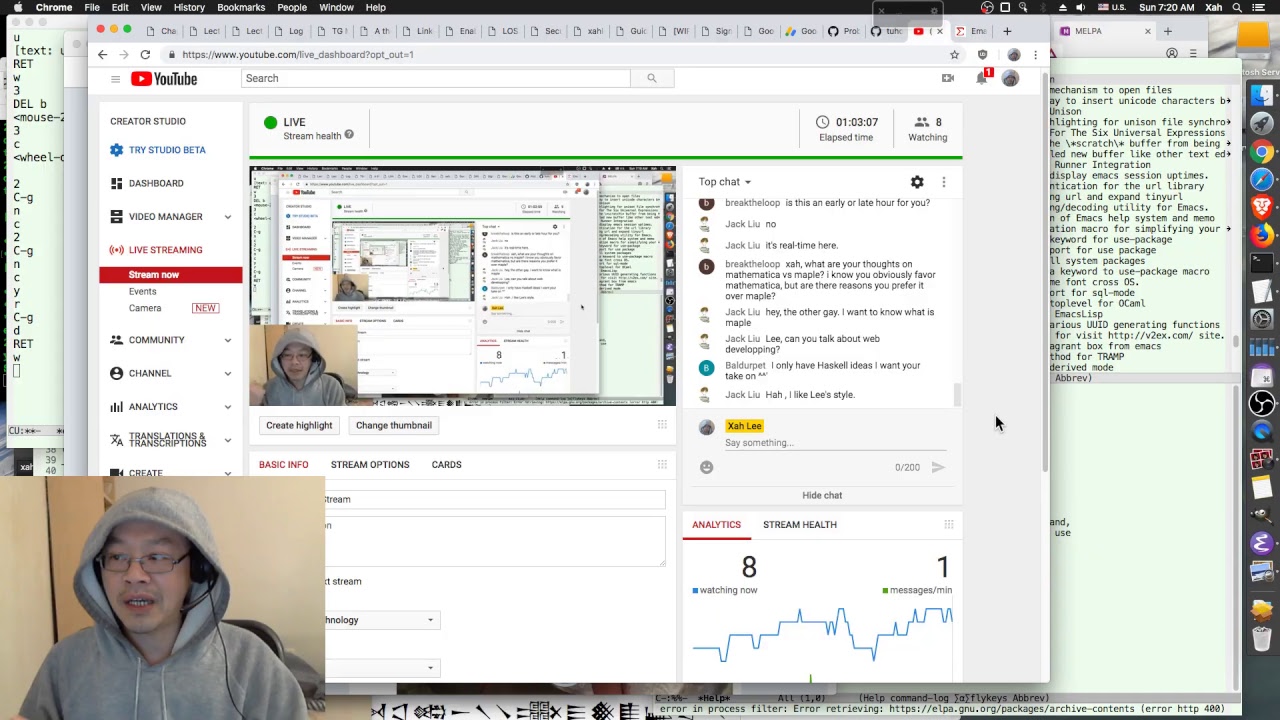This screenshot has height=720, width=1280.
Task: Click the Chrome address bar URL
Action: coord(298,54)
